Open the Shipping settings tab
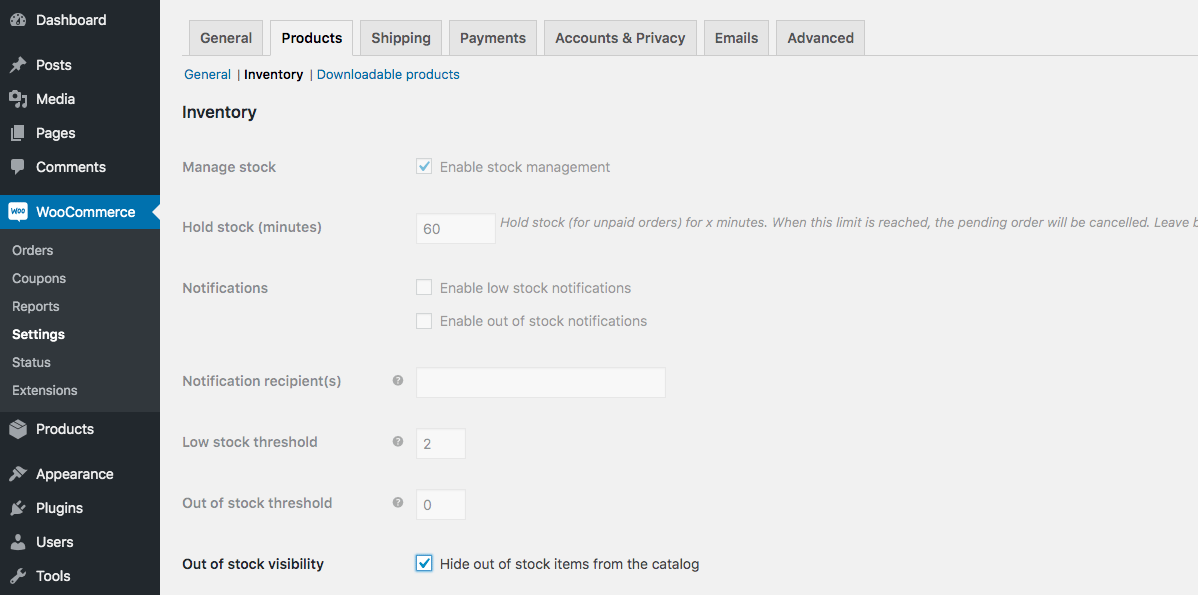Viewport: 1198px width, 595px height. [400, 38]
